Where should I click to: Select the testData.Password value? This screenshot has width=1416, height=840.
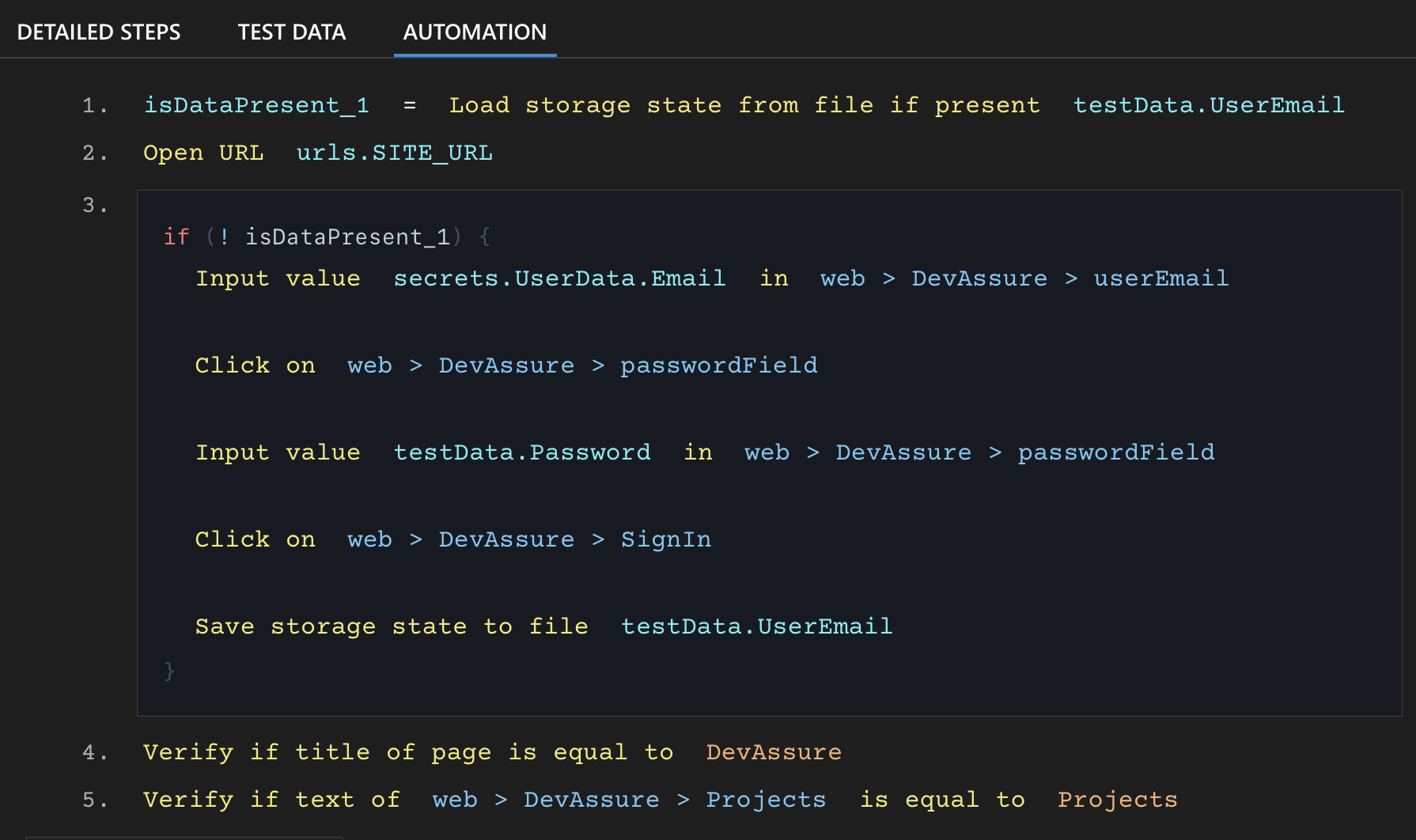click(x=522, y=452)
